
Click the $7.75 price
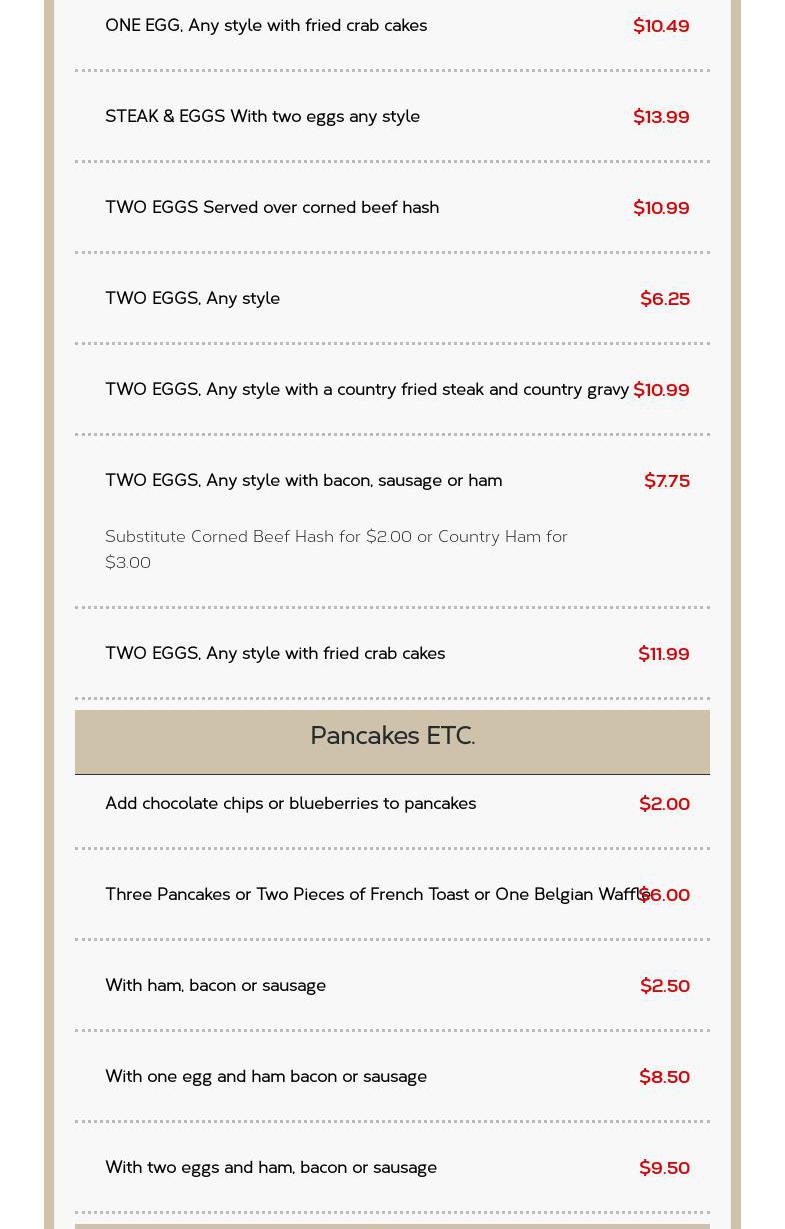click(x=667, y=481)
